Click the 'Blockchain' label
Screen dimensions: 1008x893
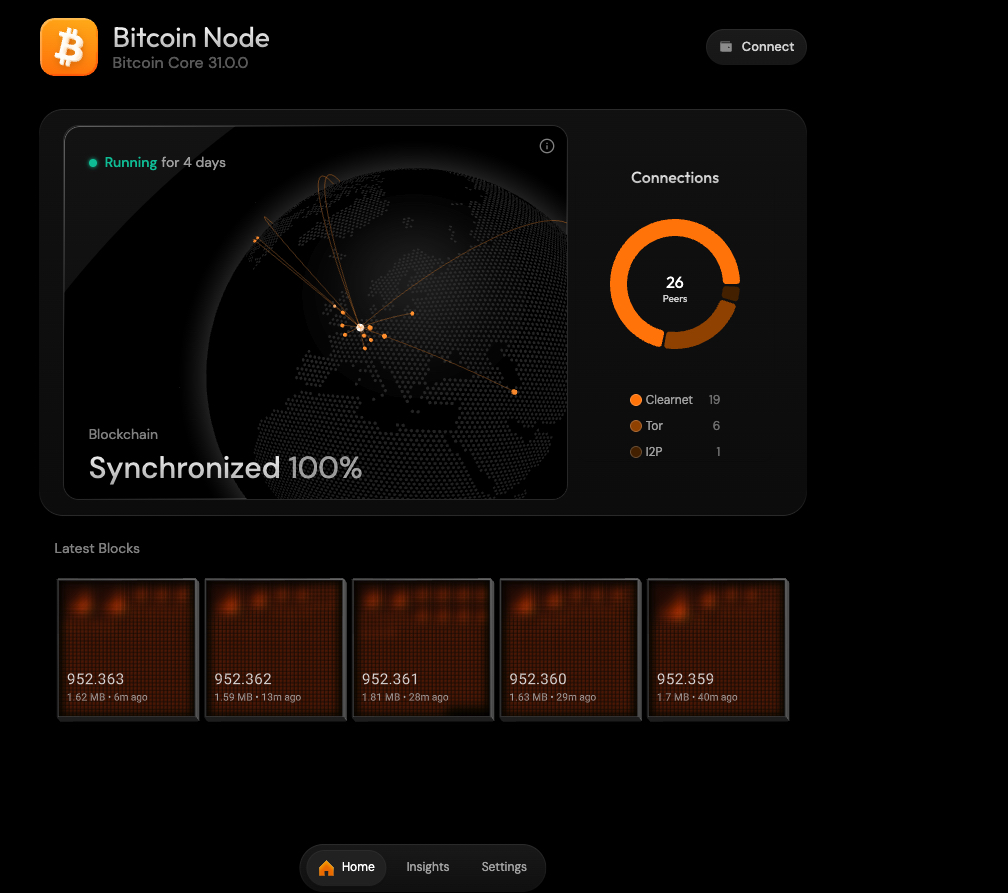click(123, 435)
